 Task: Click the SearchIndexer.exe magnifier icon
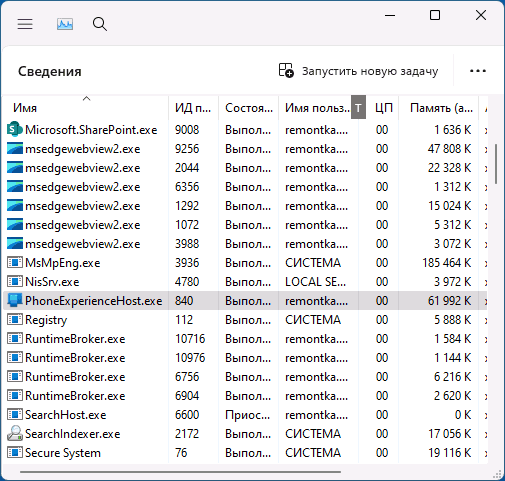(x=15, y=433)
